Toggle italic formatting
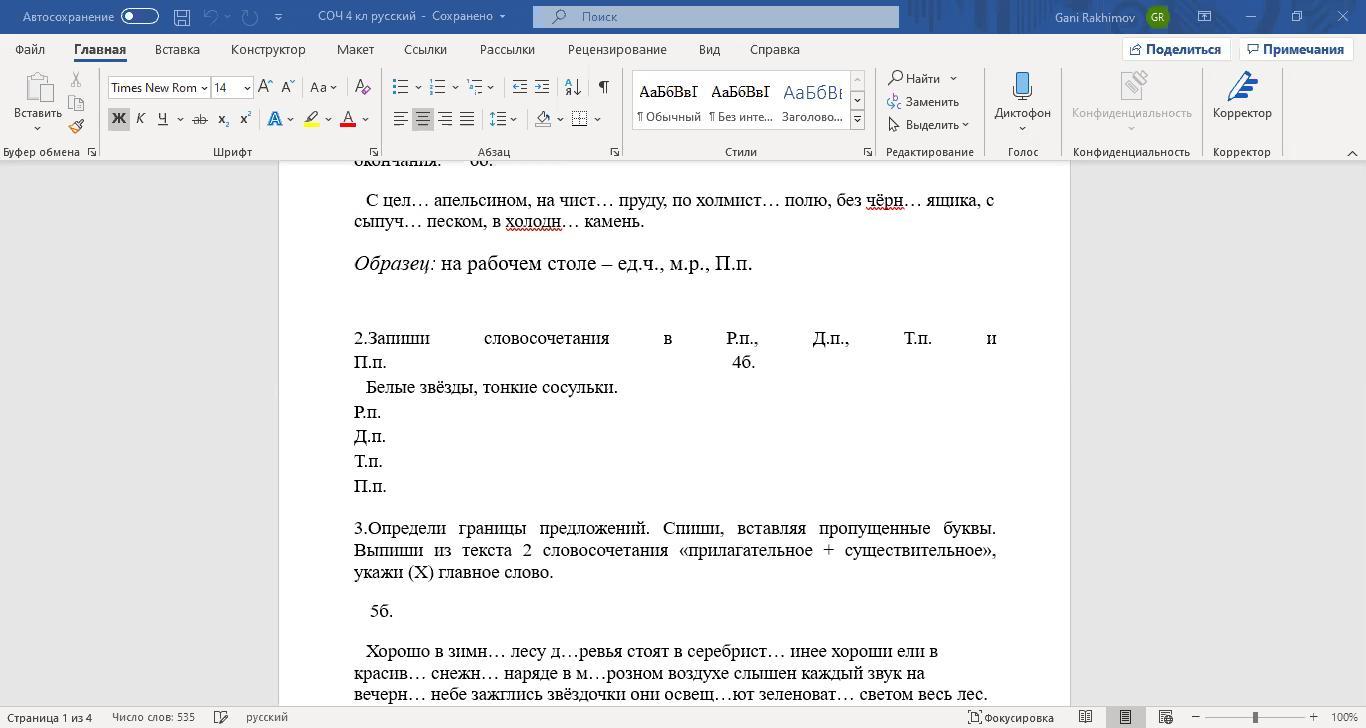Viewport: 1366px width, 728px height. pos(140,119)
